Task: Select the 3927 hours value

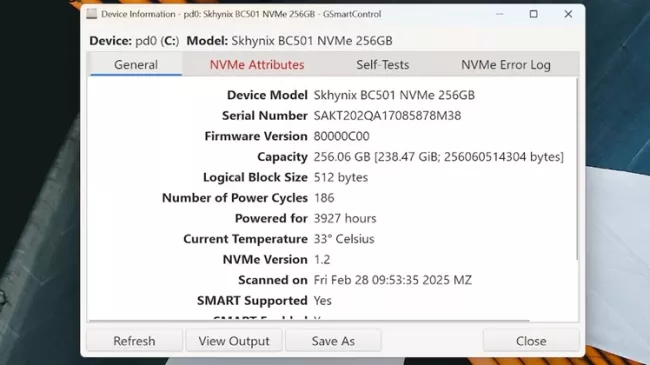Action: pyautogui.click(x=345, y=219)
